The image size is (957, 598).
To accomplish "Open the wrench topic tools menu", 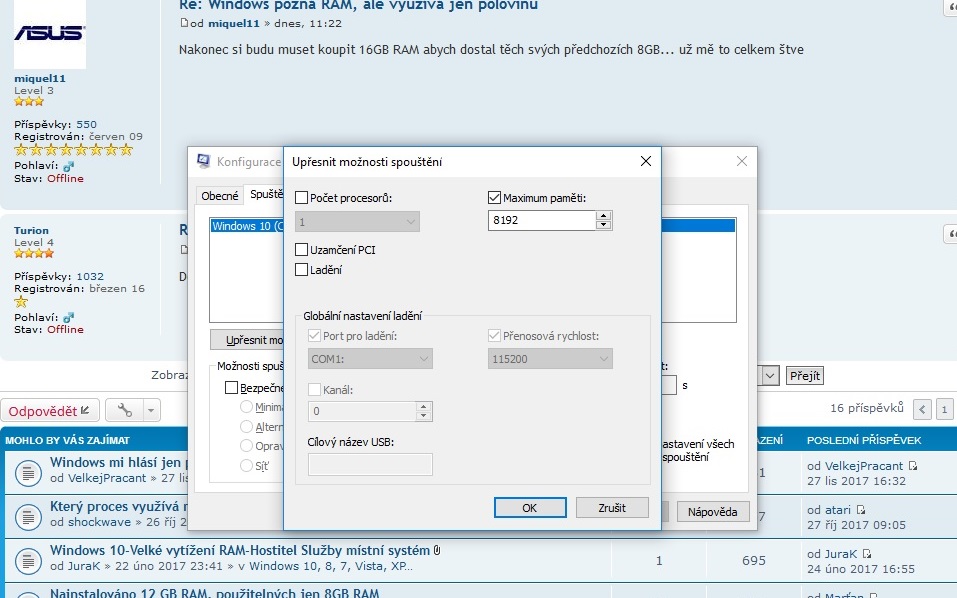I will tap(125, 410).
